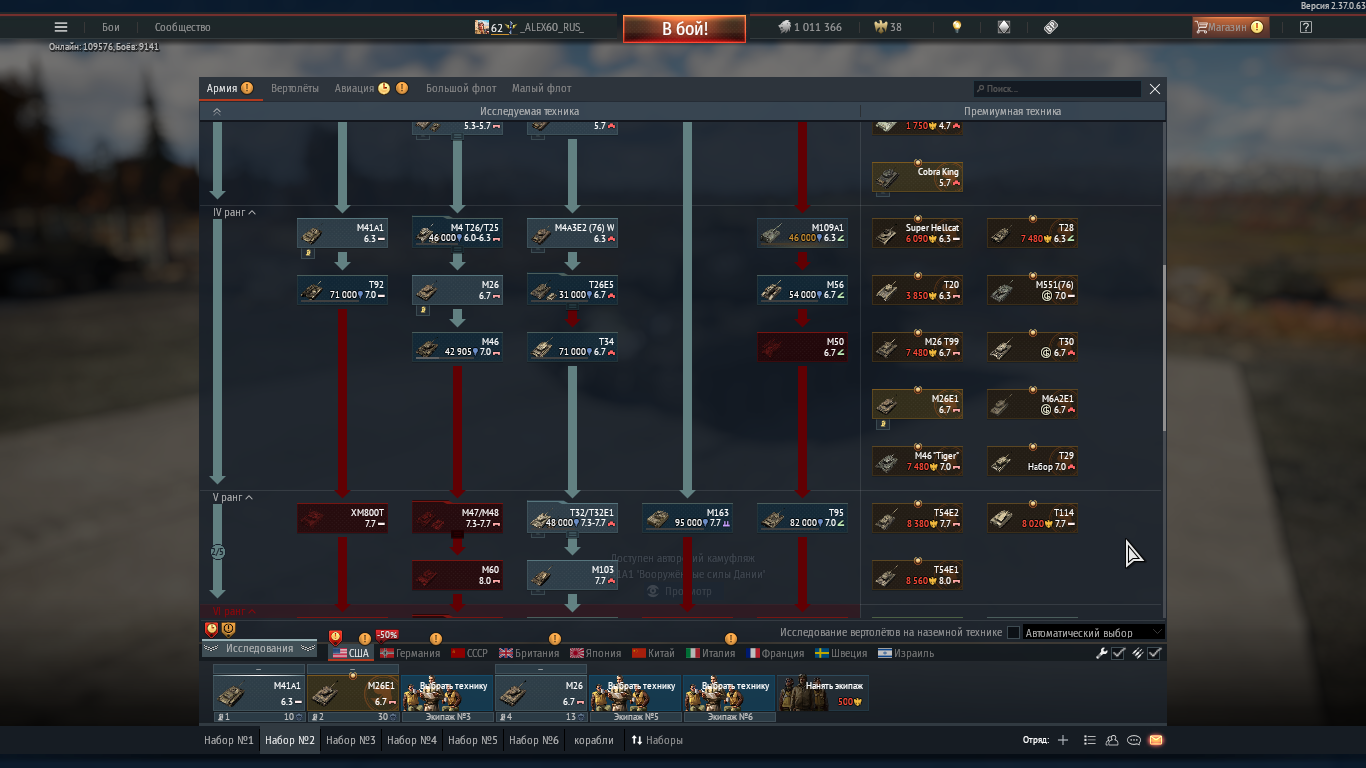The image size is (1366, 768).
Task: Choose vehicle for Экипаж №3 slot
Action: pyautogui.click(x=447, y=693)
